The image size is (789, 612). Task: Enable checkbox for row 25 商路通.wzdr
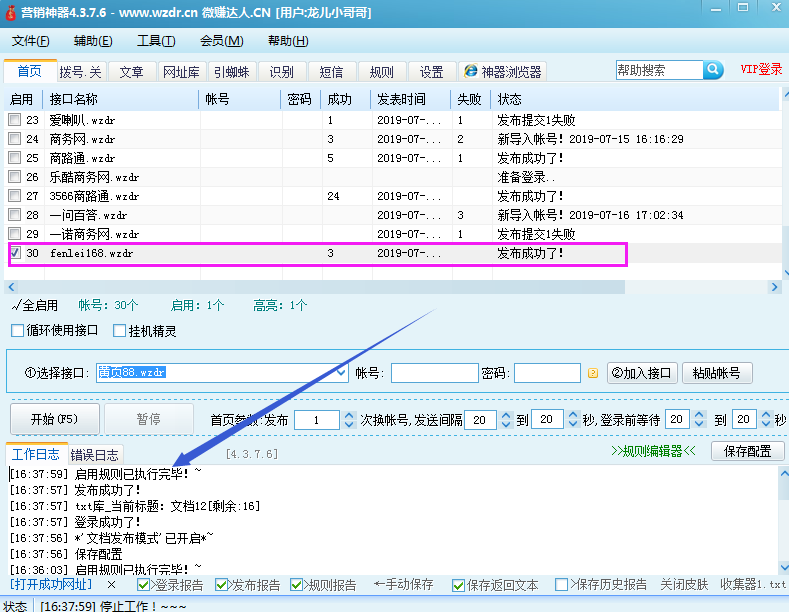tap(15, 158)
